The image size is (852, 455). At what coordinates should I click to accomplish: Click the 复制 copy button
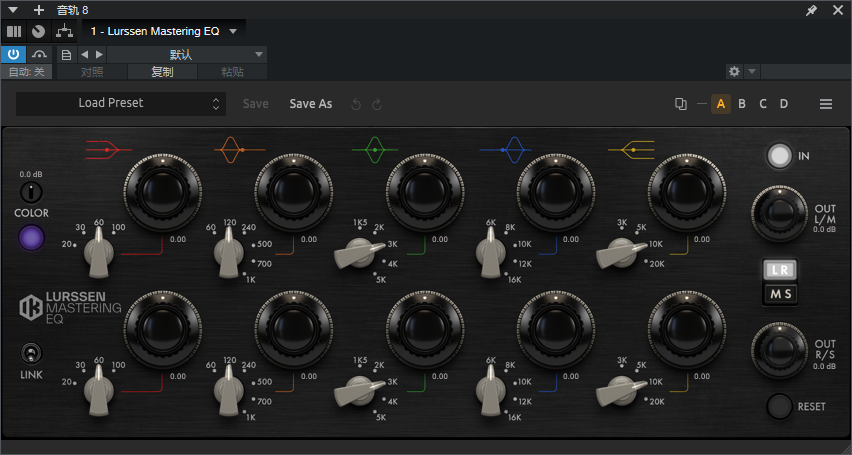coord(162,72)
